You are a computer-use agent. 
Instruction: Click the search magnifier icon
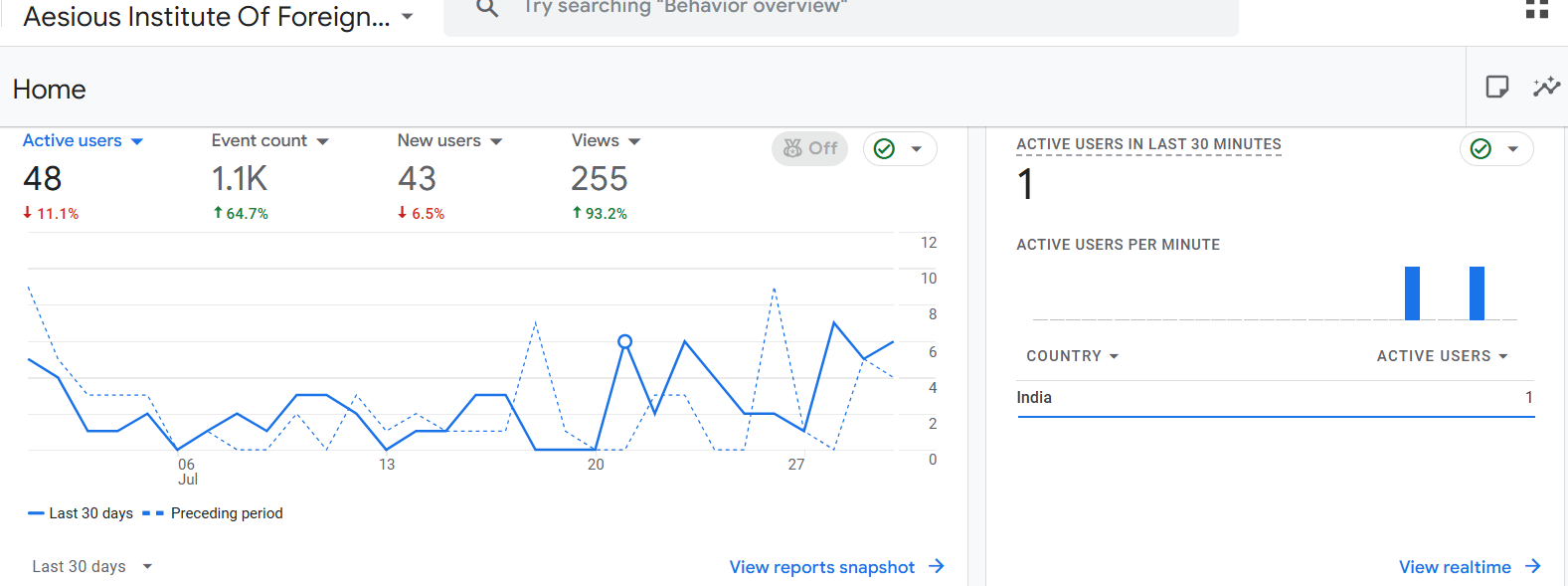[x=487, y=9]
